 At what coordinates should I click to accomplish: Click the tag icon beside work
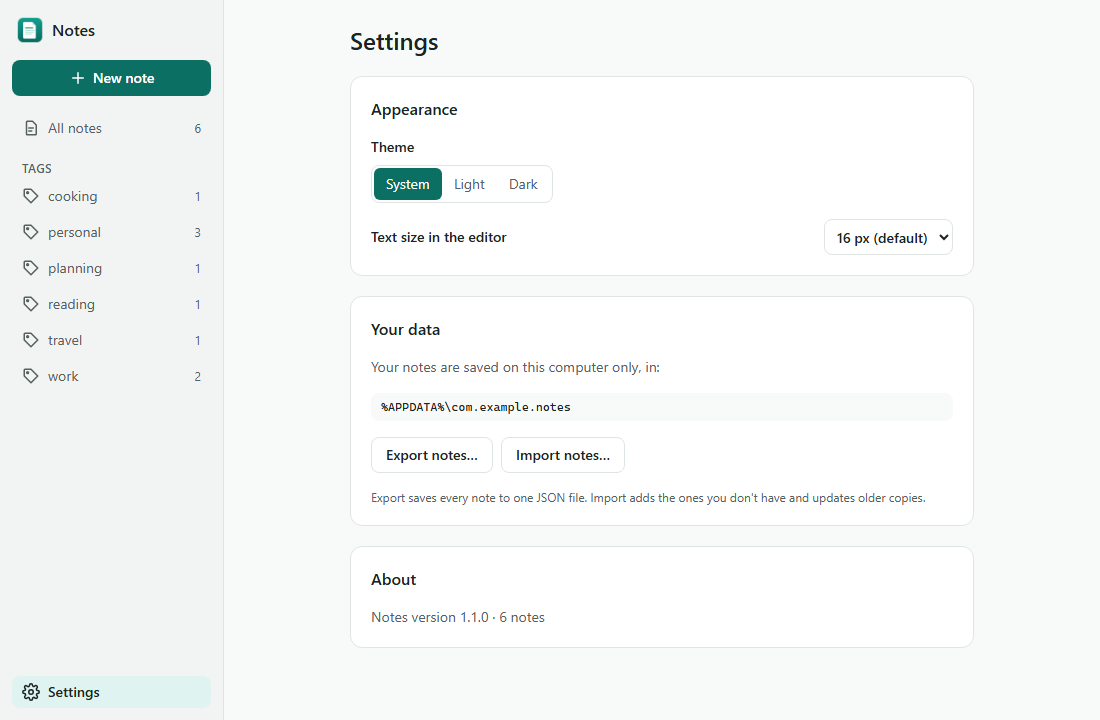tap(30, 375)
